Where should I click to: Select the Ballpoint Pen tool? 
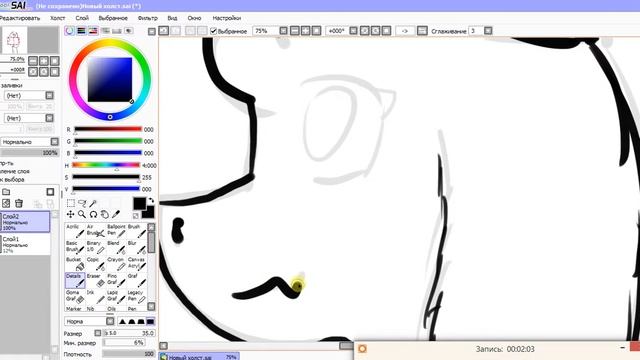click(x=116, y=231)
